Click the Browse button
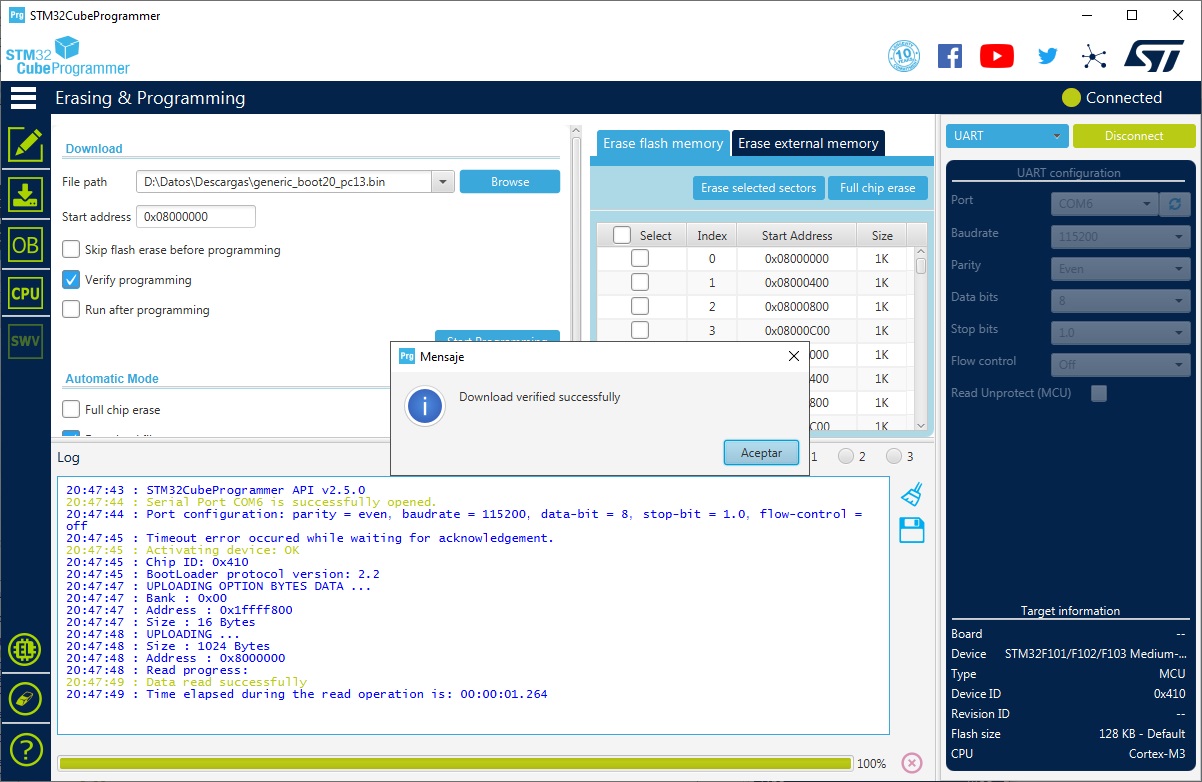This screenshot has height=782, width=1202. click(x=510, y=182)
